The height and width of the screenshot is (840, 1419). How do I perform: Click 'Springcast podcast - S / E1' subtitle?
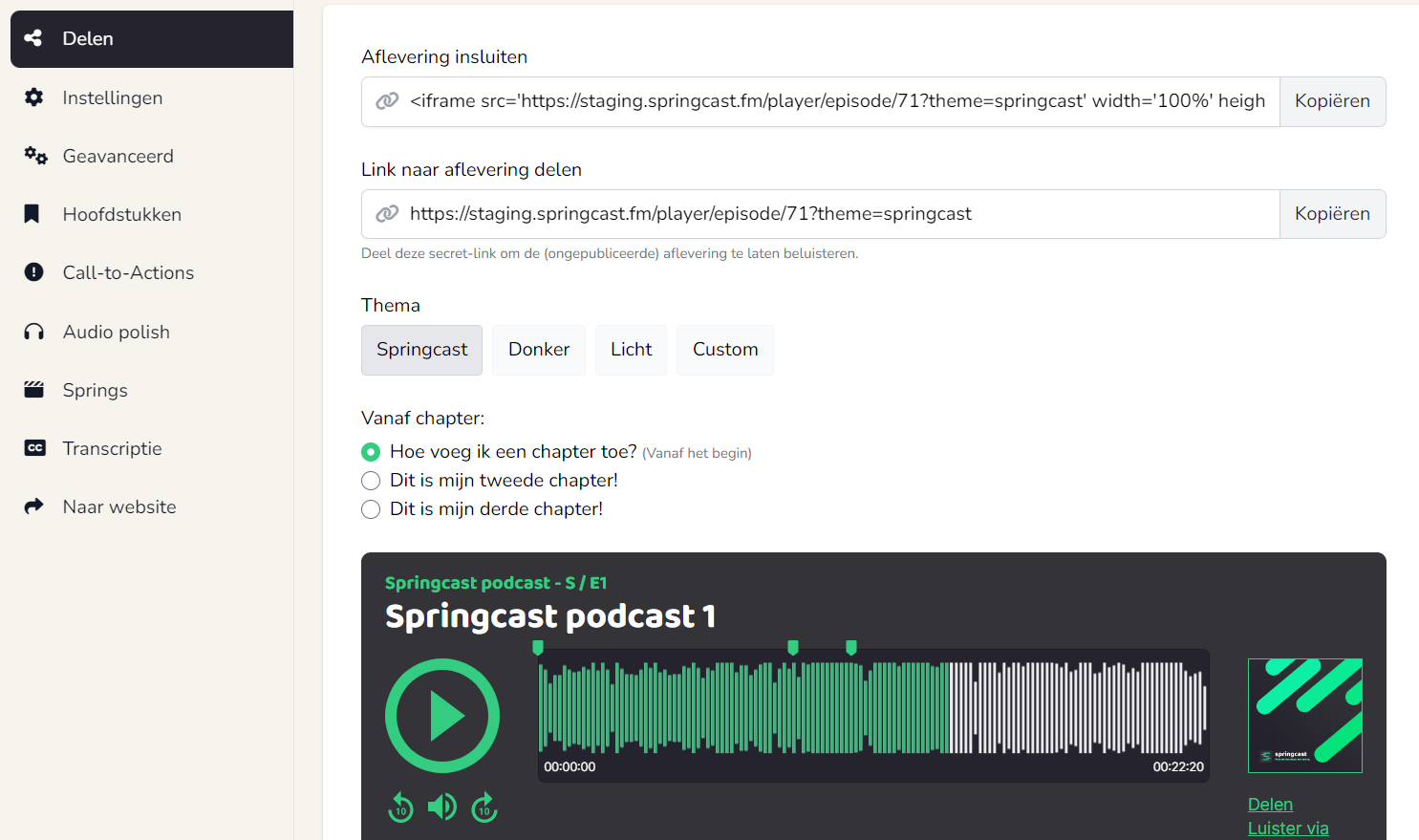(x=496, y=583)
